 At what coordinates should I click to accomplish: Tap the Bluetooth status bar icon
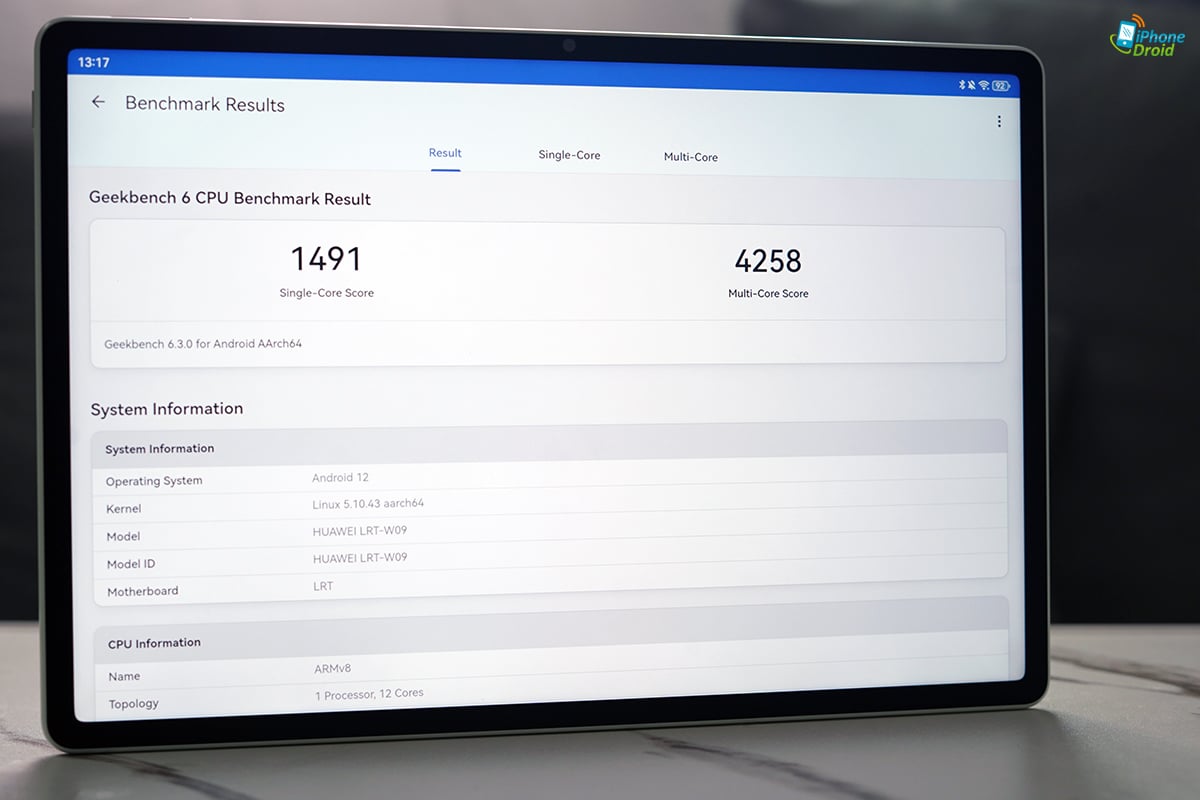point(961,86)
